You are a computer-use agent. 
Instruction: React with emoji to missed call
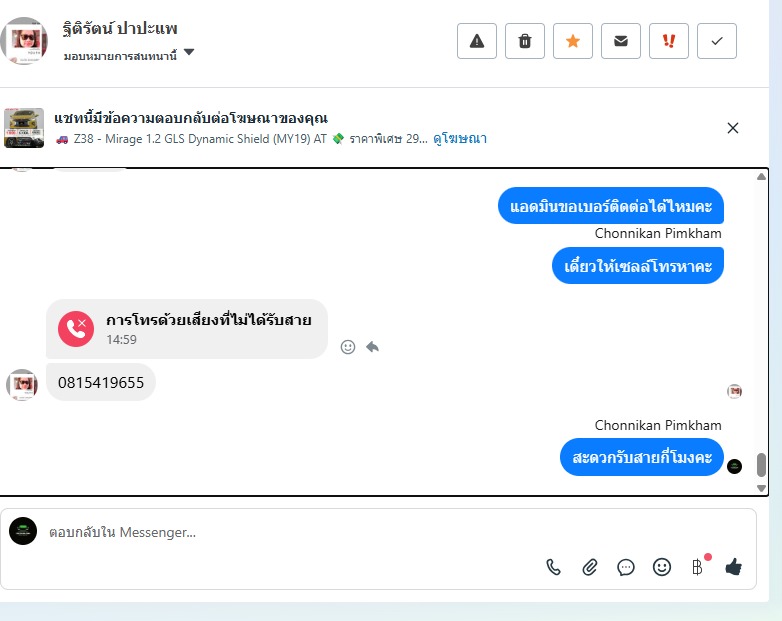(x=348, y=347)
